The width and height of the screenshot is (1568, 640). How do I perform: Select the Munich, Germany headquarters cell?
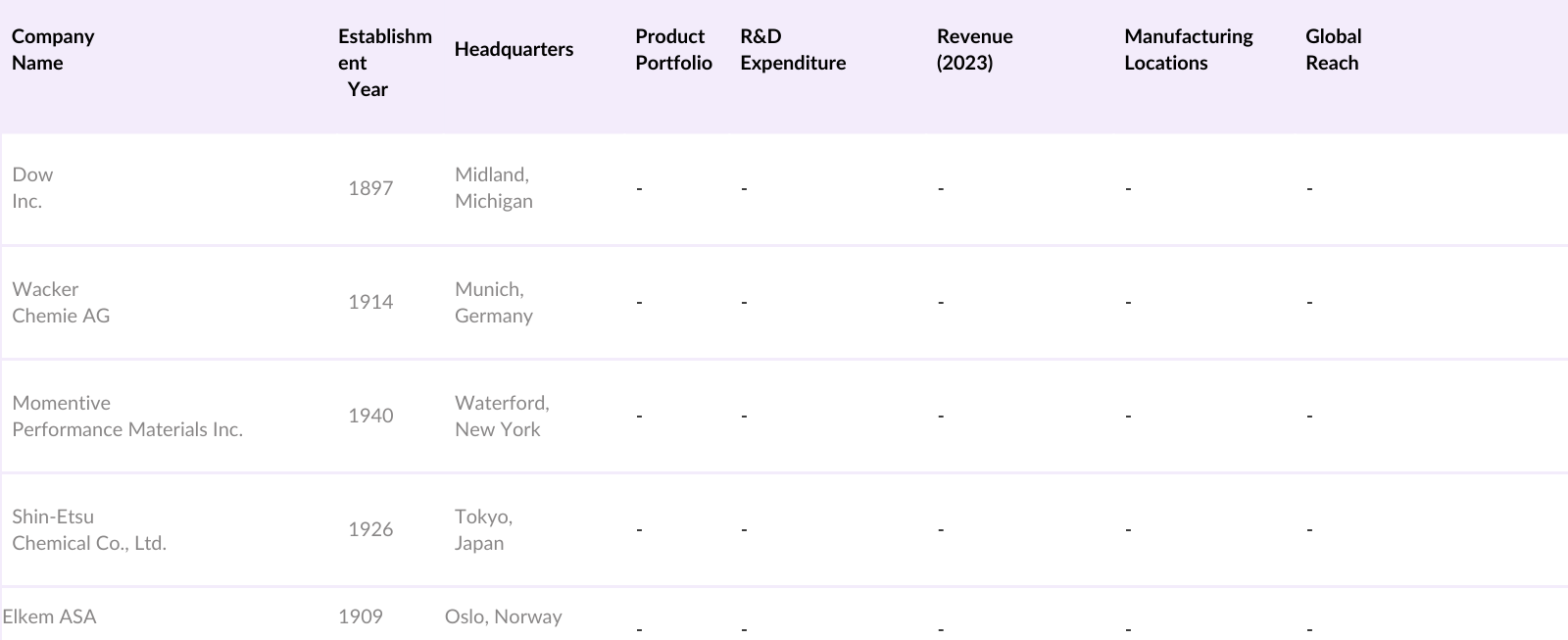coord(493,302)
